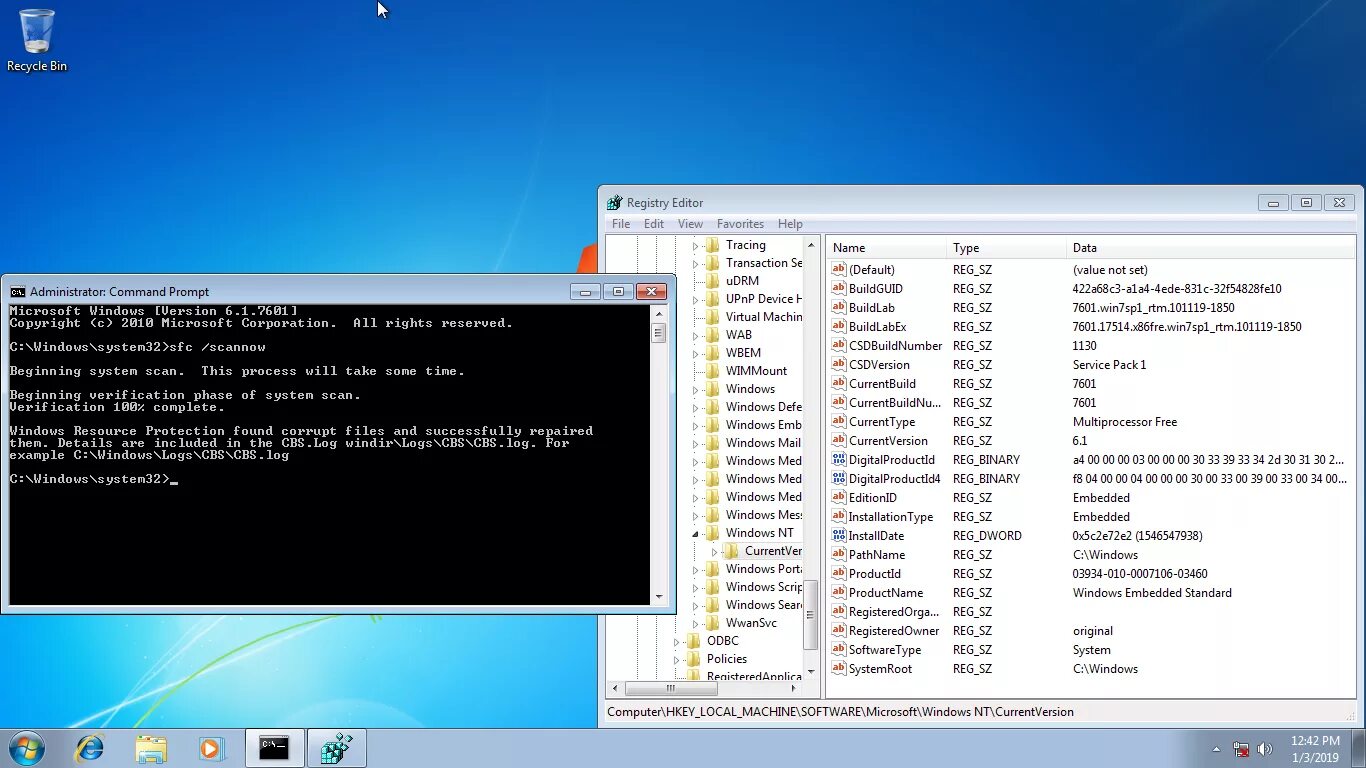Select the CurrentBuild value name
Image resolution: width=1366 pixels, height=768 pixels.
pos(882,384)
